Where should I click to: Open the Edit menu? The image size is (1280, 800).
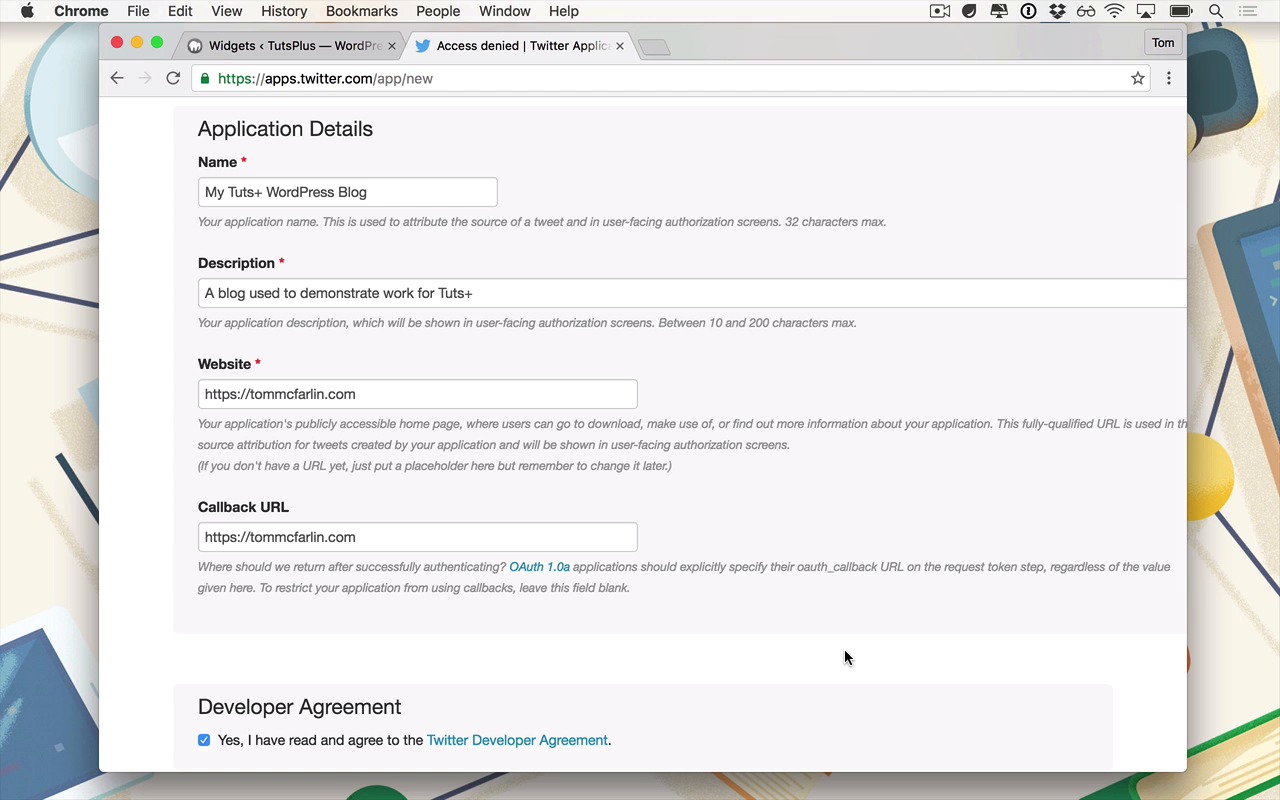pos(180,11)
